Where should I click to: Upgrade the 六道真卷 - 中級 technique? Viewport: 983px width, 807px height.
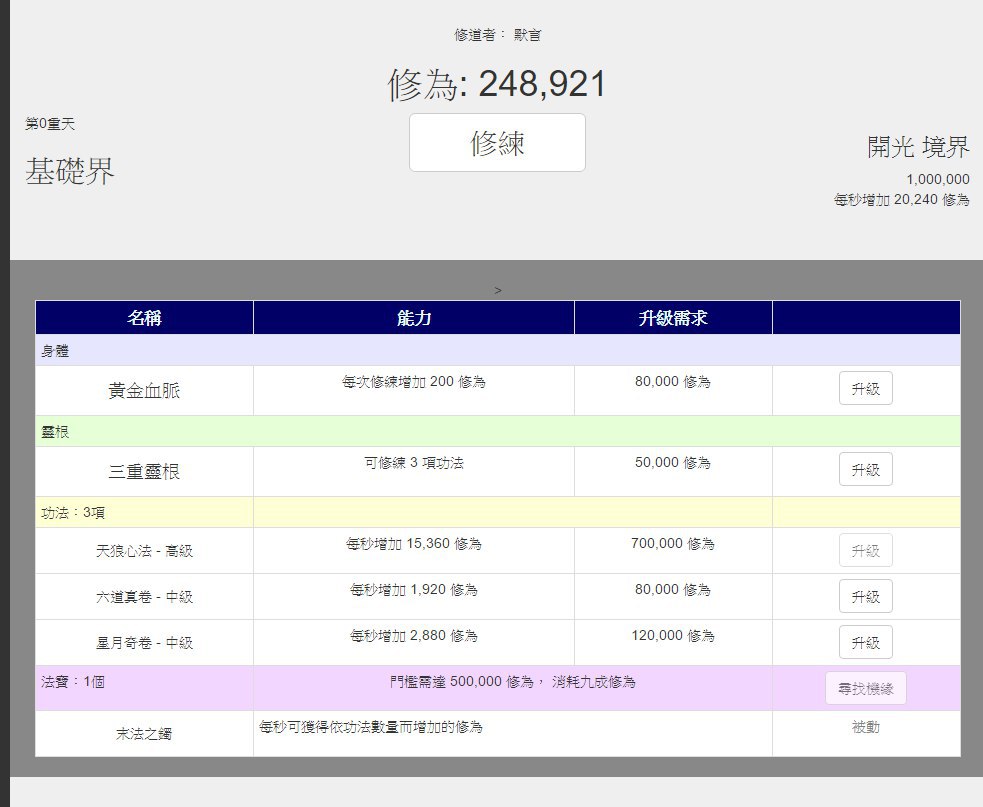865,596
